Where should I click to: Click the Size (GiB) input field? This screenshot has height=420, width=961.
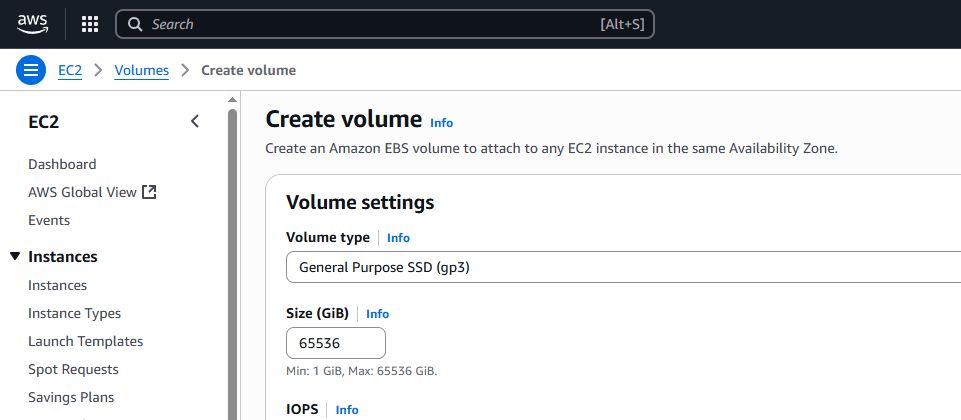point(336,343)
